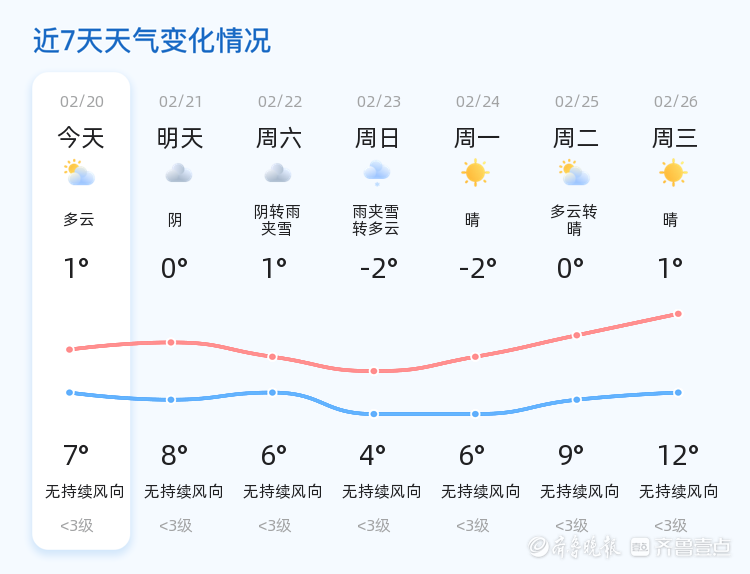Click the blue low-temperature point for 周一
This screenshot has width=750, height=574.
(x=475, y=414)
